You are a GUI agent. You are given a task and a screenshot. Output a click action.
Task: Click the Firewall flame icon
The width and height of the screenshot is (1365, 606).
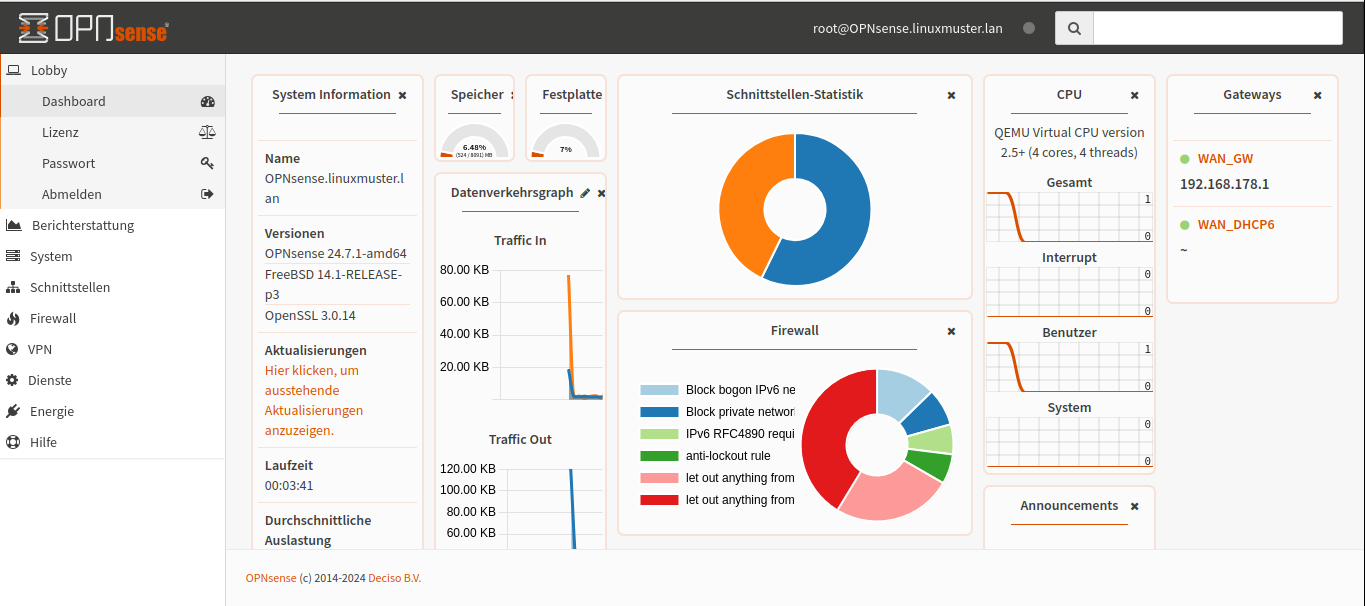click(x=13, y=318)
